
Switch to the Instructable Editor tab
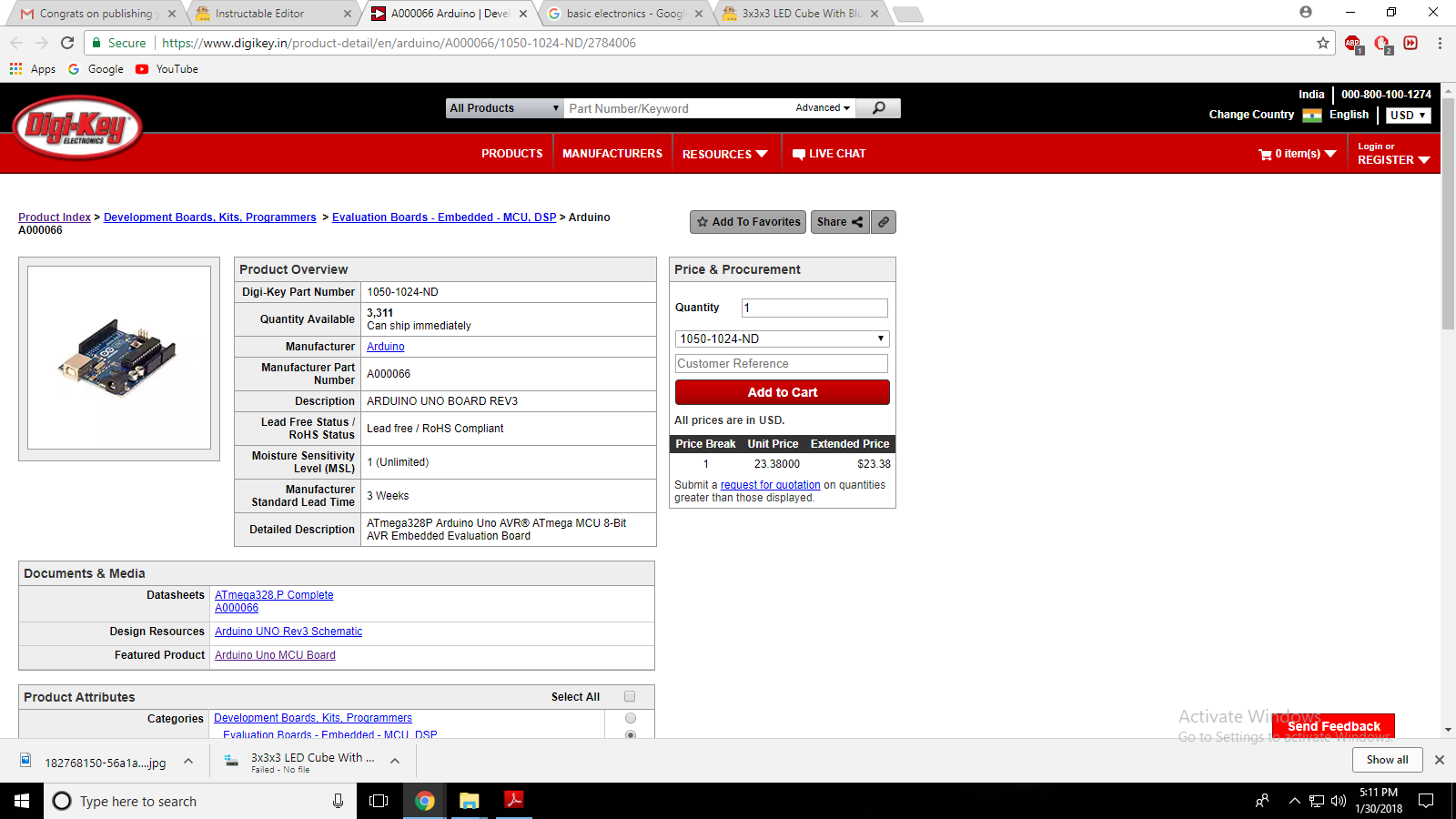[x=273, y=14]
